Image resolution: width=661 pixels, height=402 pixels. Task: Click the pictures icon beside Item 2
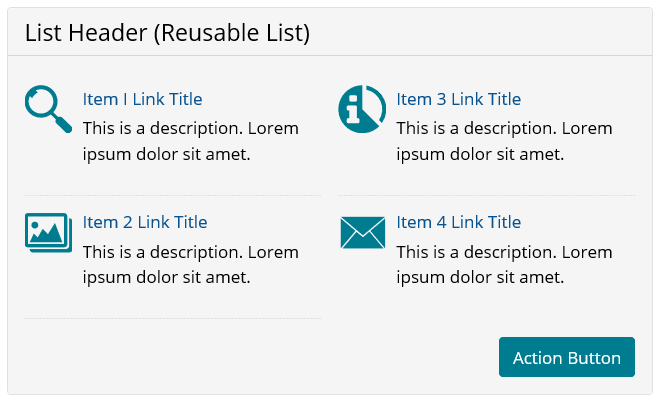(47, 232)
